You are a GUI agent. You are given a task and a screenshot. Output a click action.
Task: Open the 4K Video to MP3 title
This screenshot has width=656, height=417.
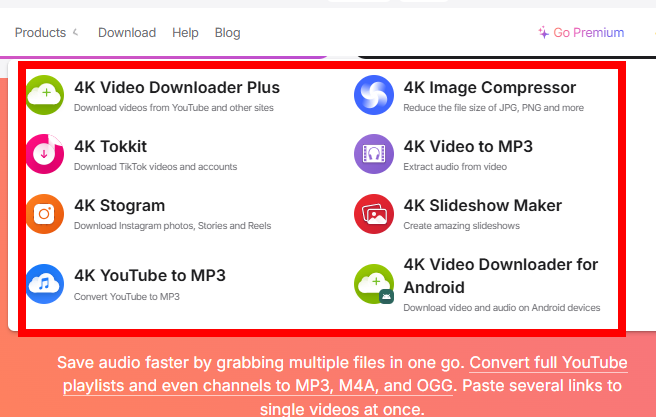click(468, 146)
